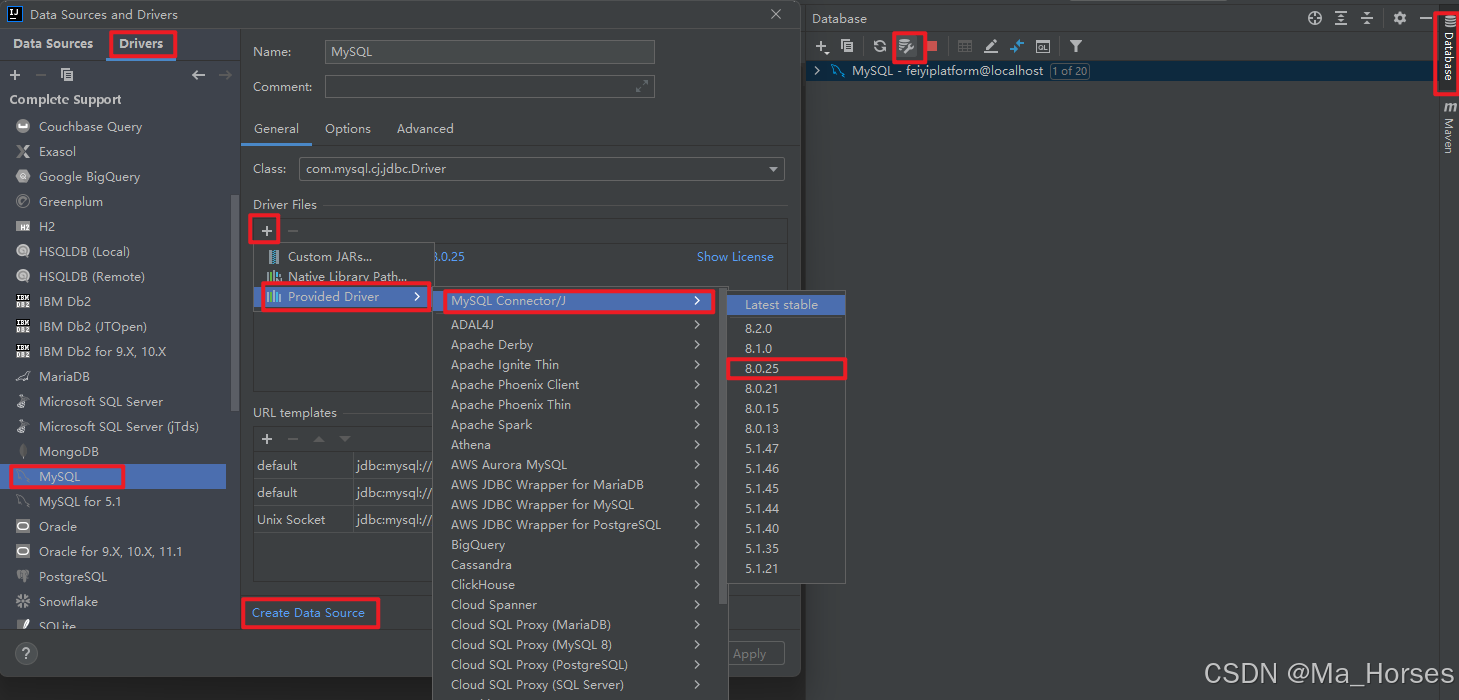Expand the AWS Aurora MySQL submenu
Viewport: 1459px width, 700px height.
tap(578, 464)
